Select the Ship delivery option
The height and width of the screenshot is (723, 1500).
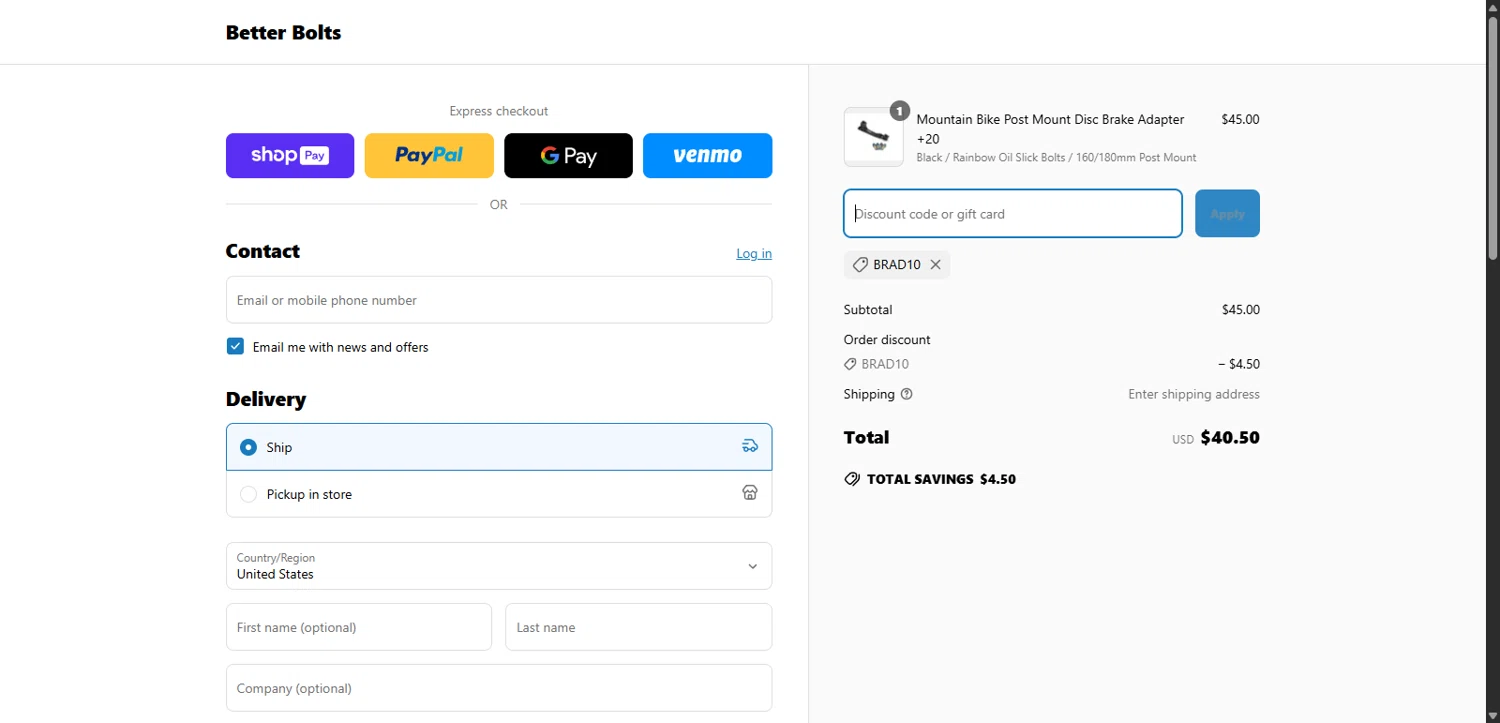click(499, 447)
